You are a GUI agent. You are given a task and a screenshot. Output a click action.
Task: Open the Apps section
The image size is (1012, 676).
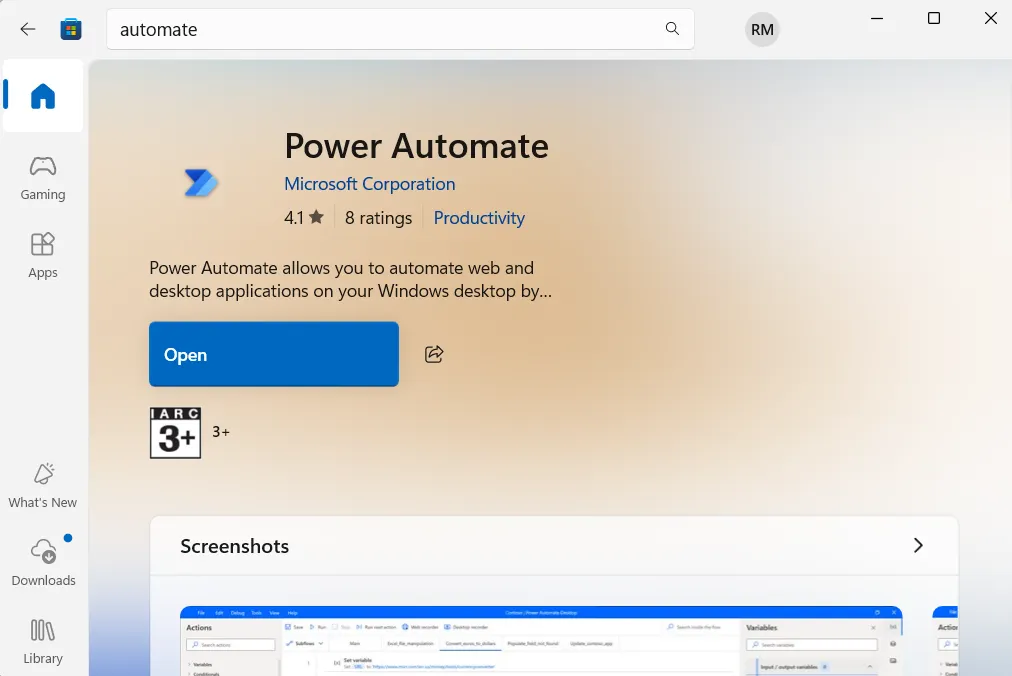pyautogui.click(x=42, y=255)
